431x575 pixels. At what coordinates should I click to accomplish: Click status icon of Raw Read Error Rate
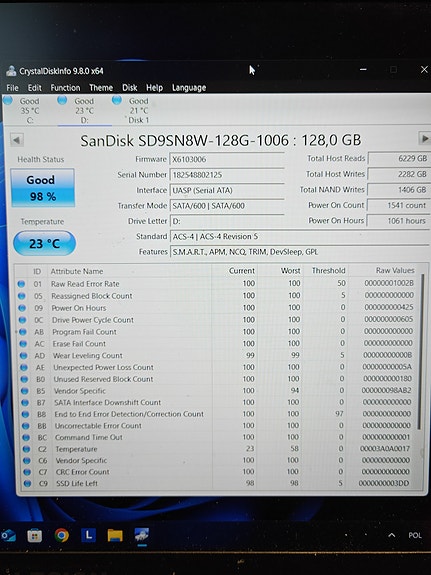[21, 284]
